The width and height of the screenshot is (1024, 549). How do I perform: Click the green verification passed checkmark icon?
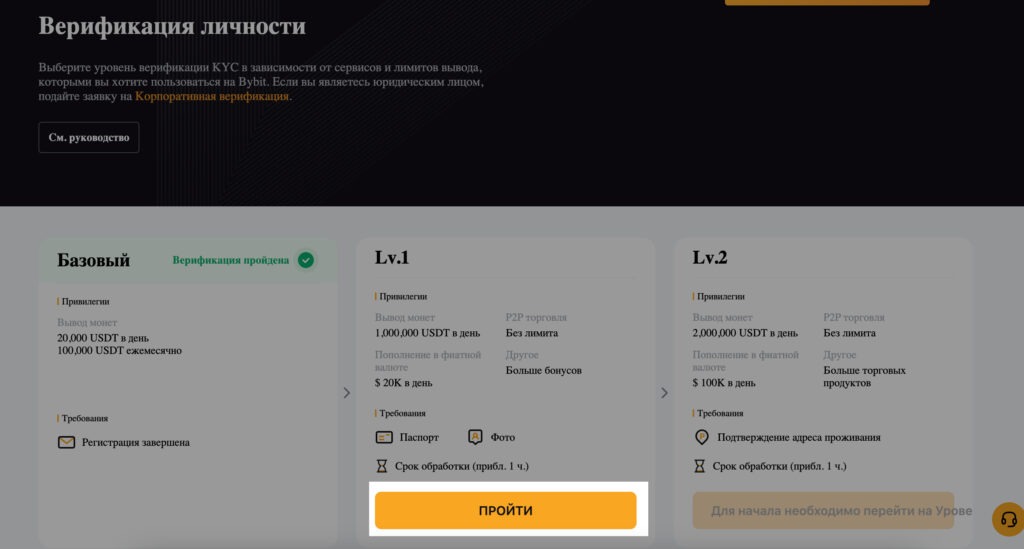click(x=306, y=260)
